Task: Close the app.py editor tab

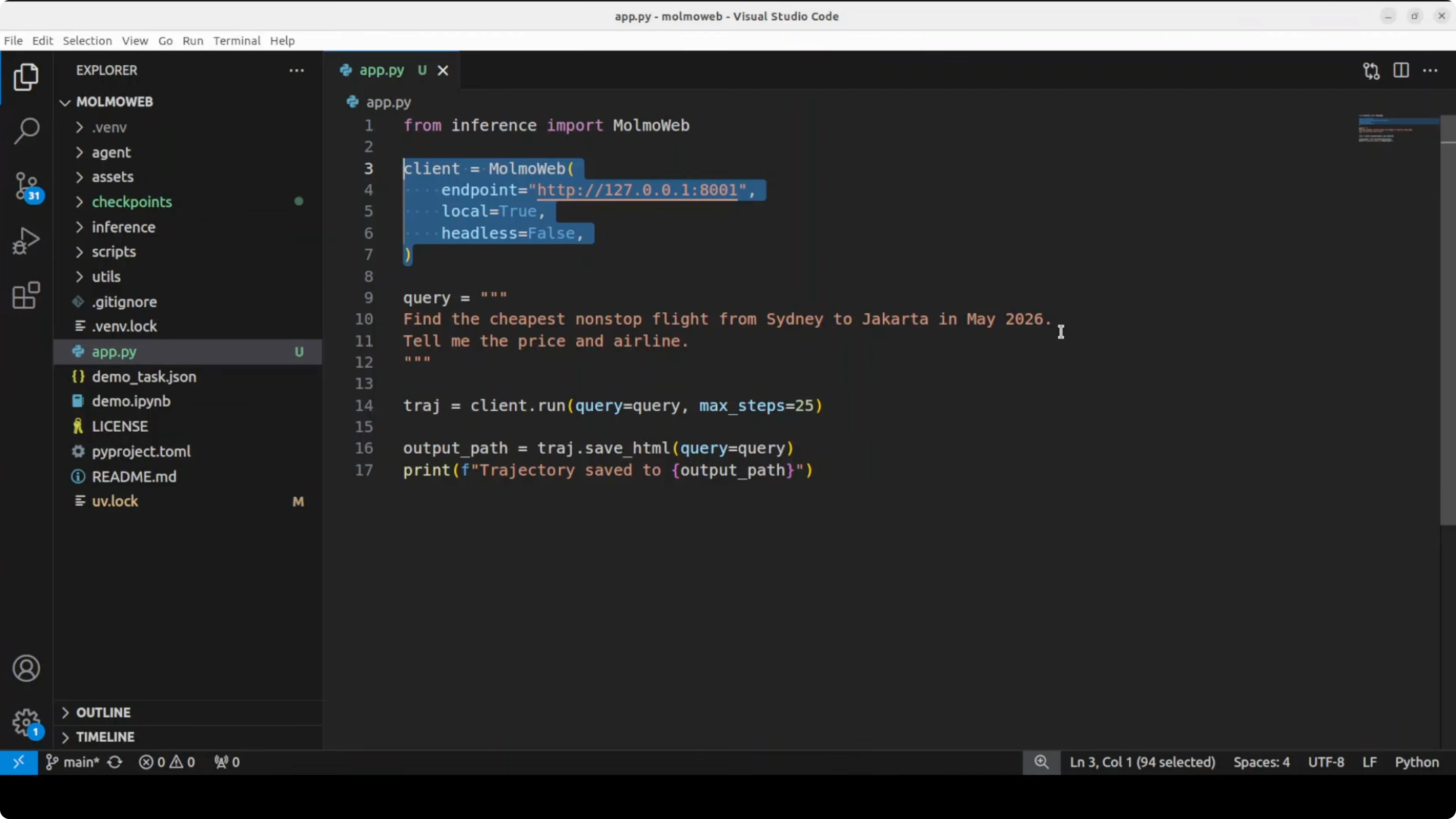Action: (x=443, y=71)
